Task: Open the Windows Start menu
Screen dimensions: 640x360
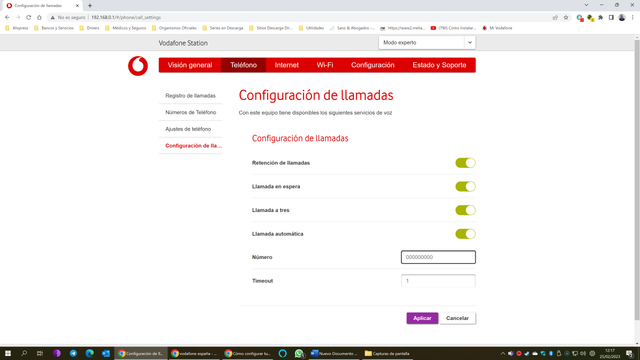Action: click(8, 353)
